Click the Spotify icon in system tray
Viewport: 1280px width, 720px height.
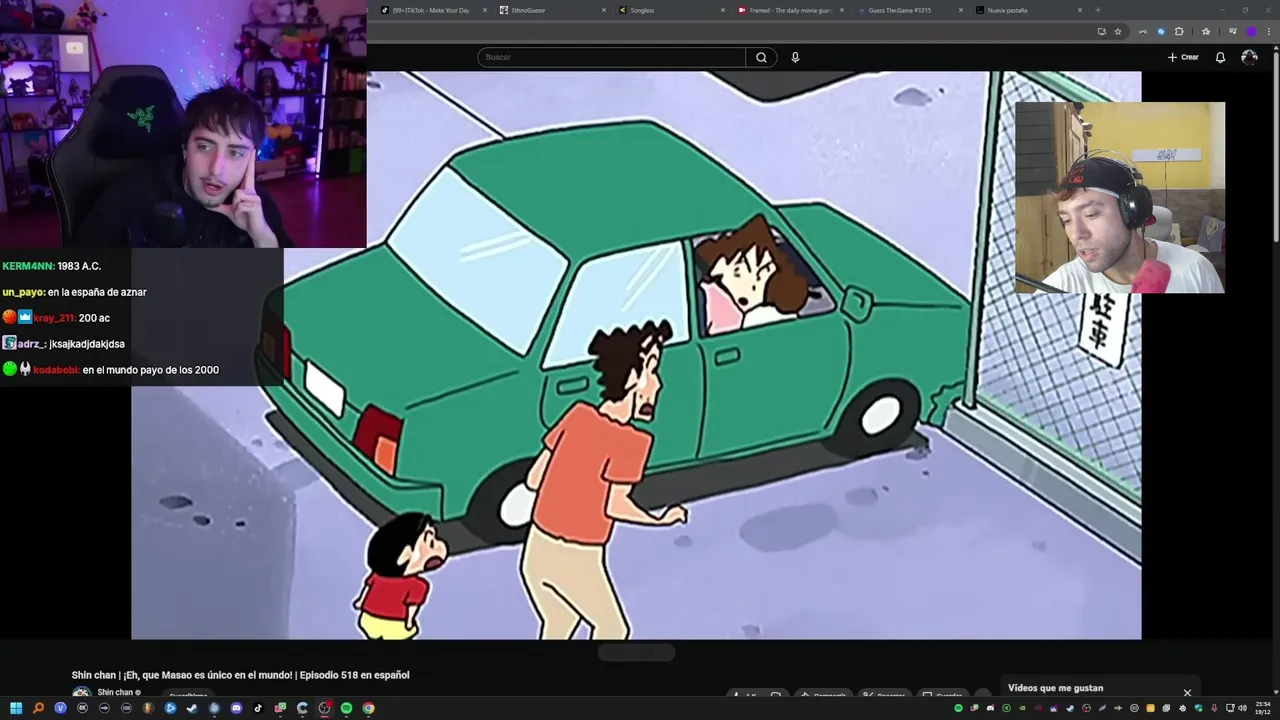pyautogui.click(x=958, y=708)
